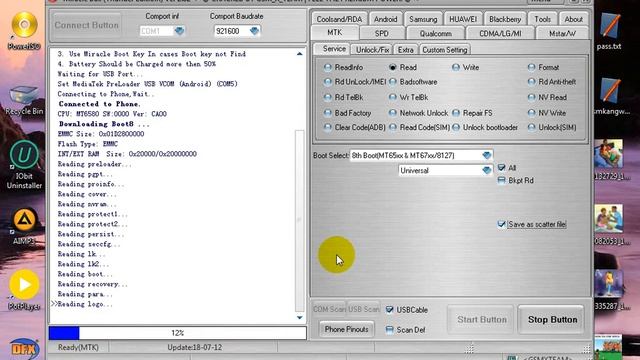This screenshot has width=640, height=360.
Task: Open the Custom Setting sub-tab
Action: (444, 50)
